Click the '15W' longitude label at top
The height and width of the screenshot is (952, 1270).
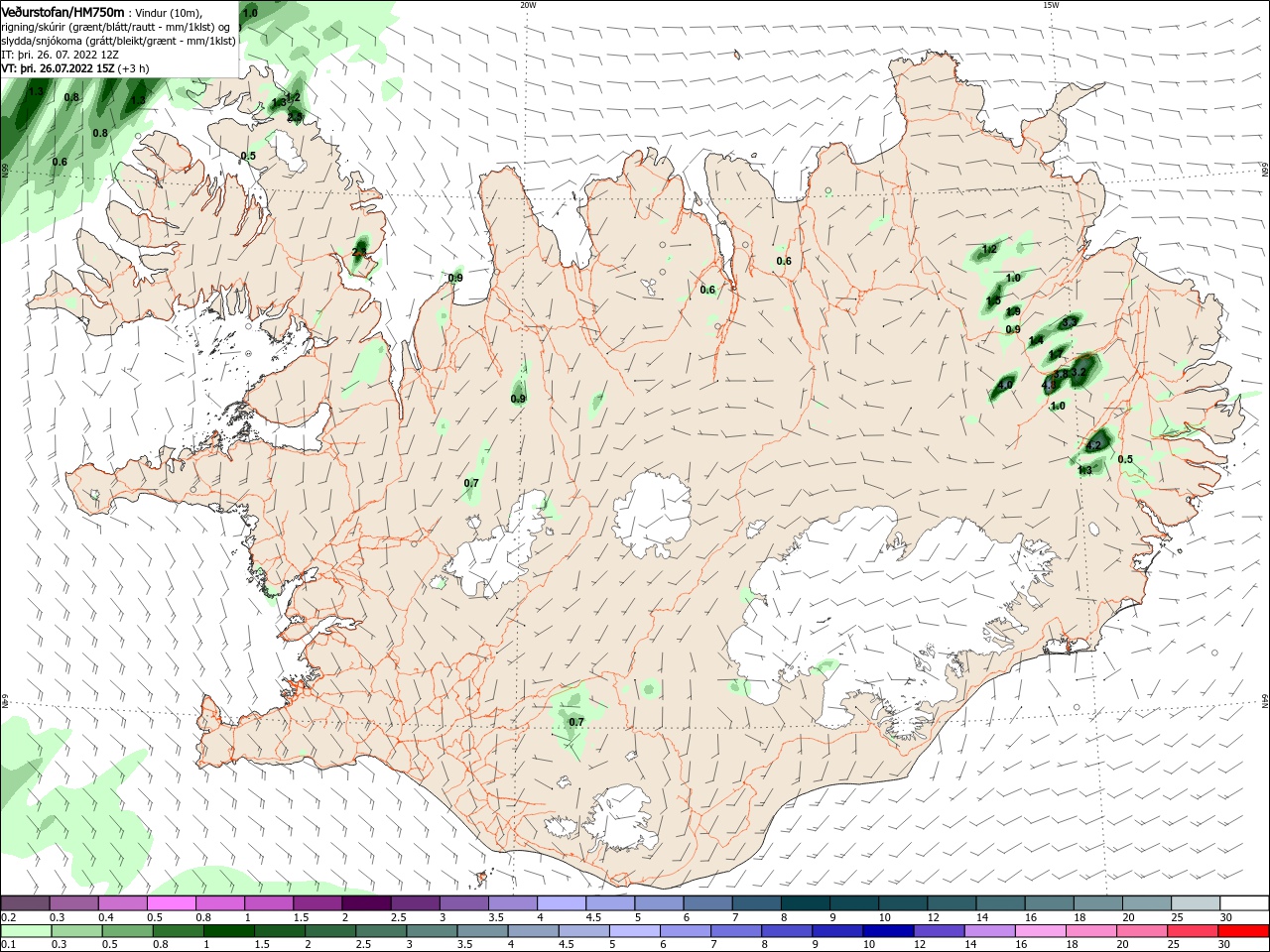[x=1051, y=5]
